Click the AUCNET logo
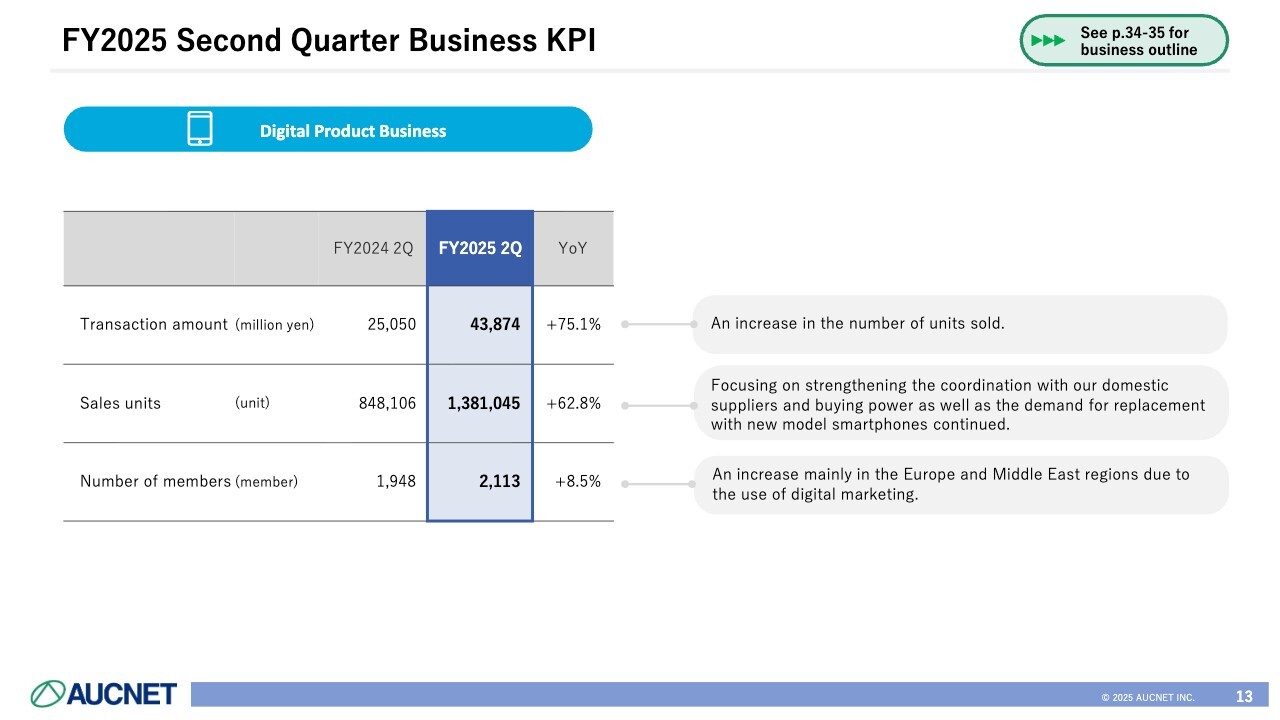 tap(104, 693)
